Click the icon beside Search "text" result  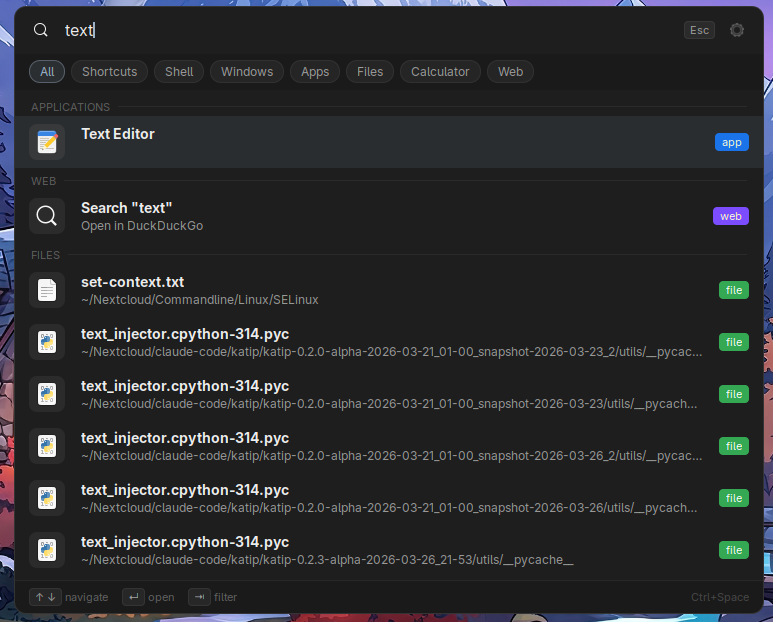tap(47, 216)
